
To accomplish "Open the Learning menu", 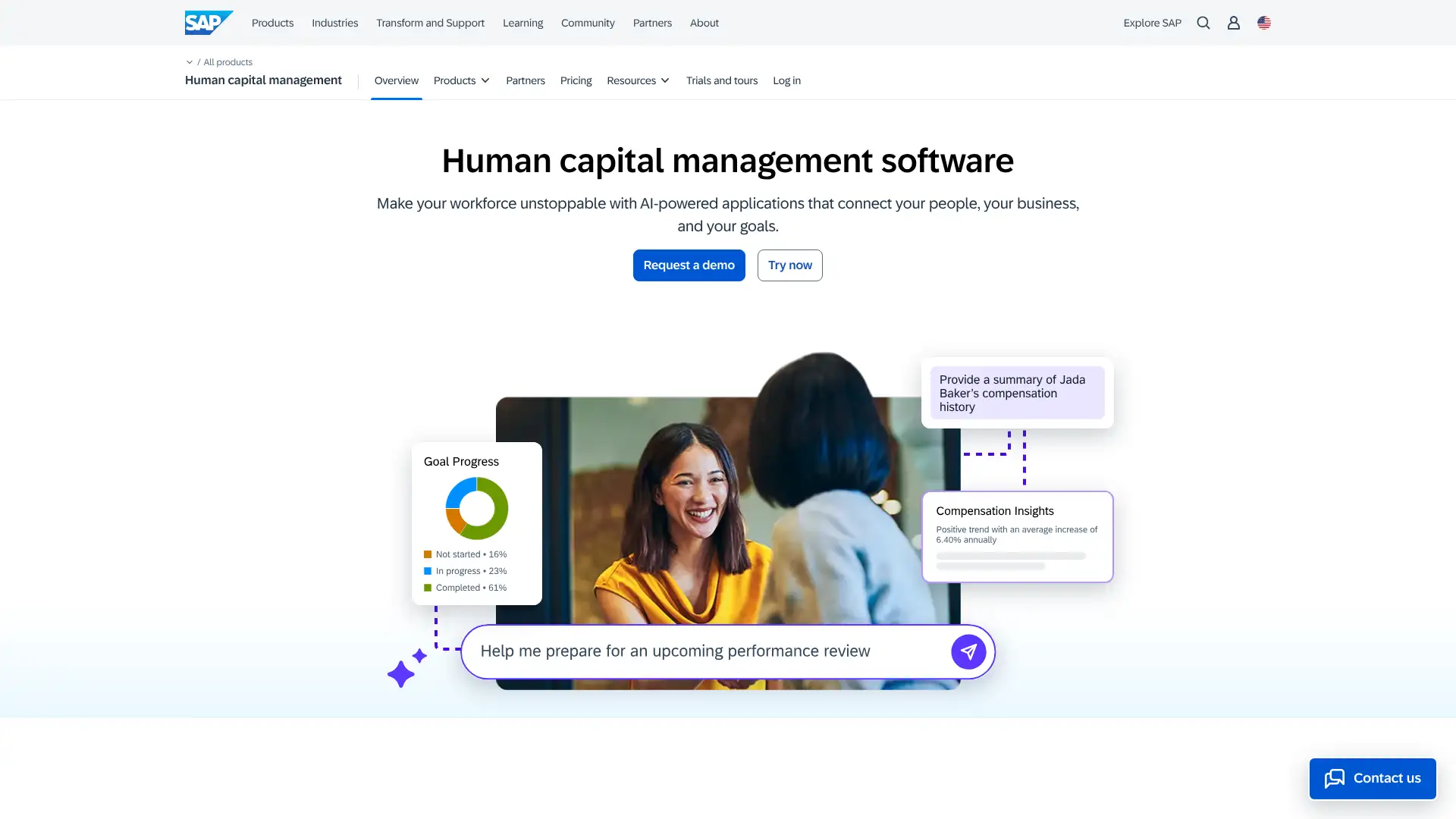I will point(522,23).
